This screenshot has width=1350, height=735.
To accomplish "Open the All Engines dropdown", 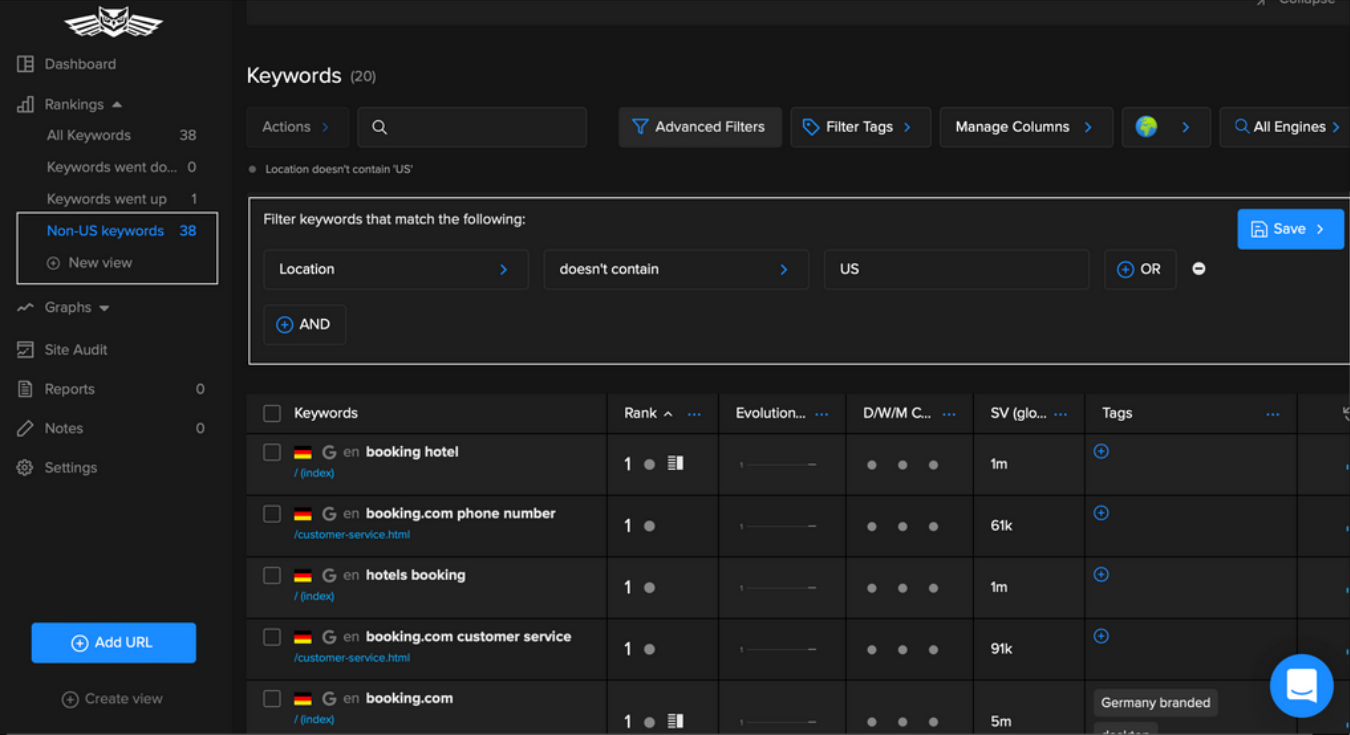I will pyautogui.click(x=1285, y=127).
